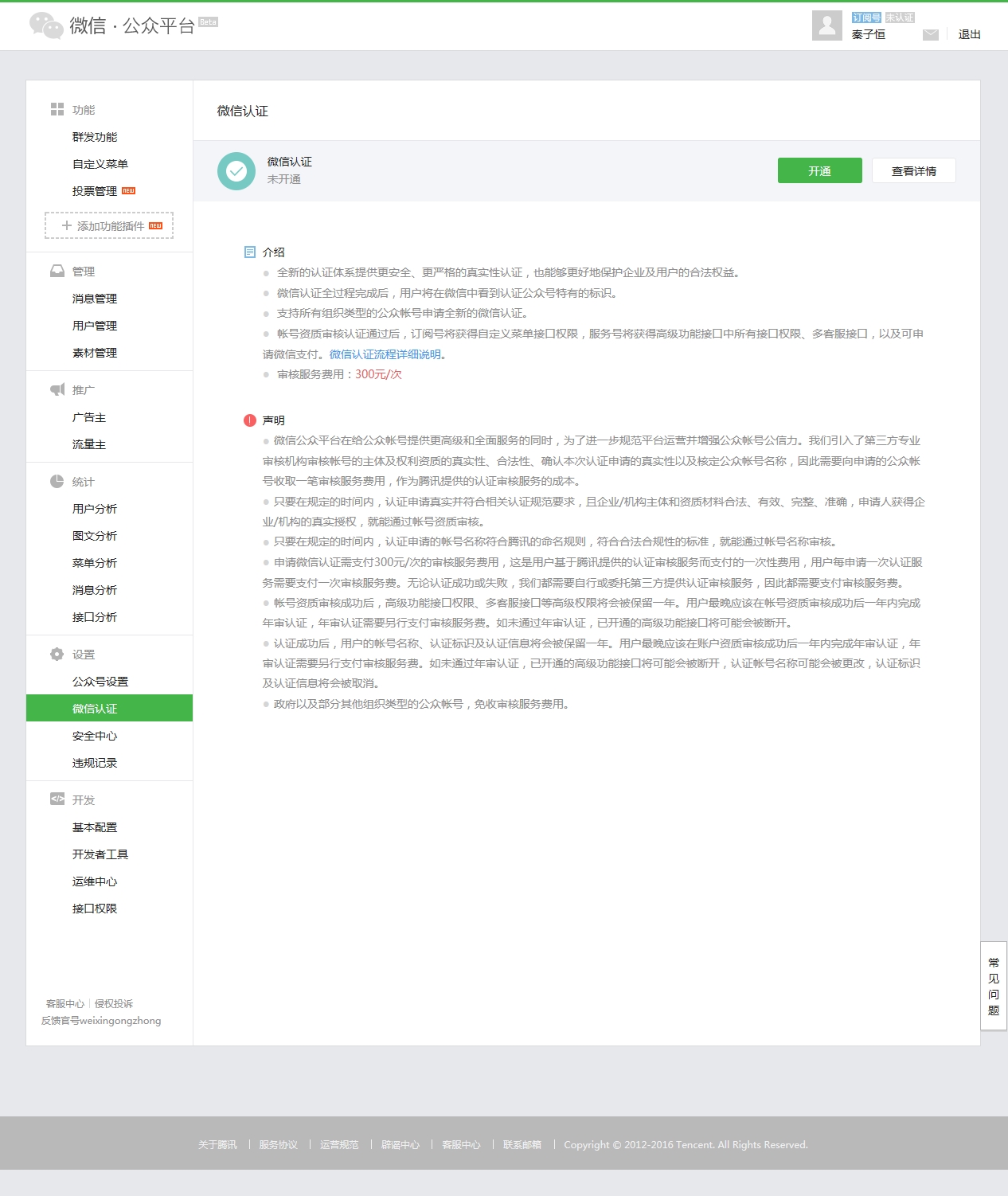1008x1196 pixels.
Task: Click the 设置 gear icon
Action: point(57,654)
